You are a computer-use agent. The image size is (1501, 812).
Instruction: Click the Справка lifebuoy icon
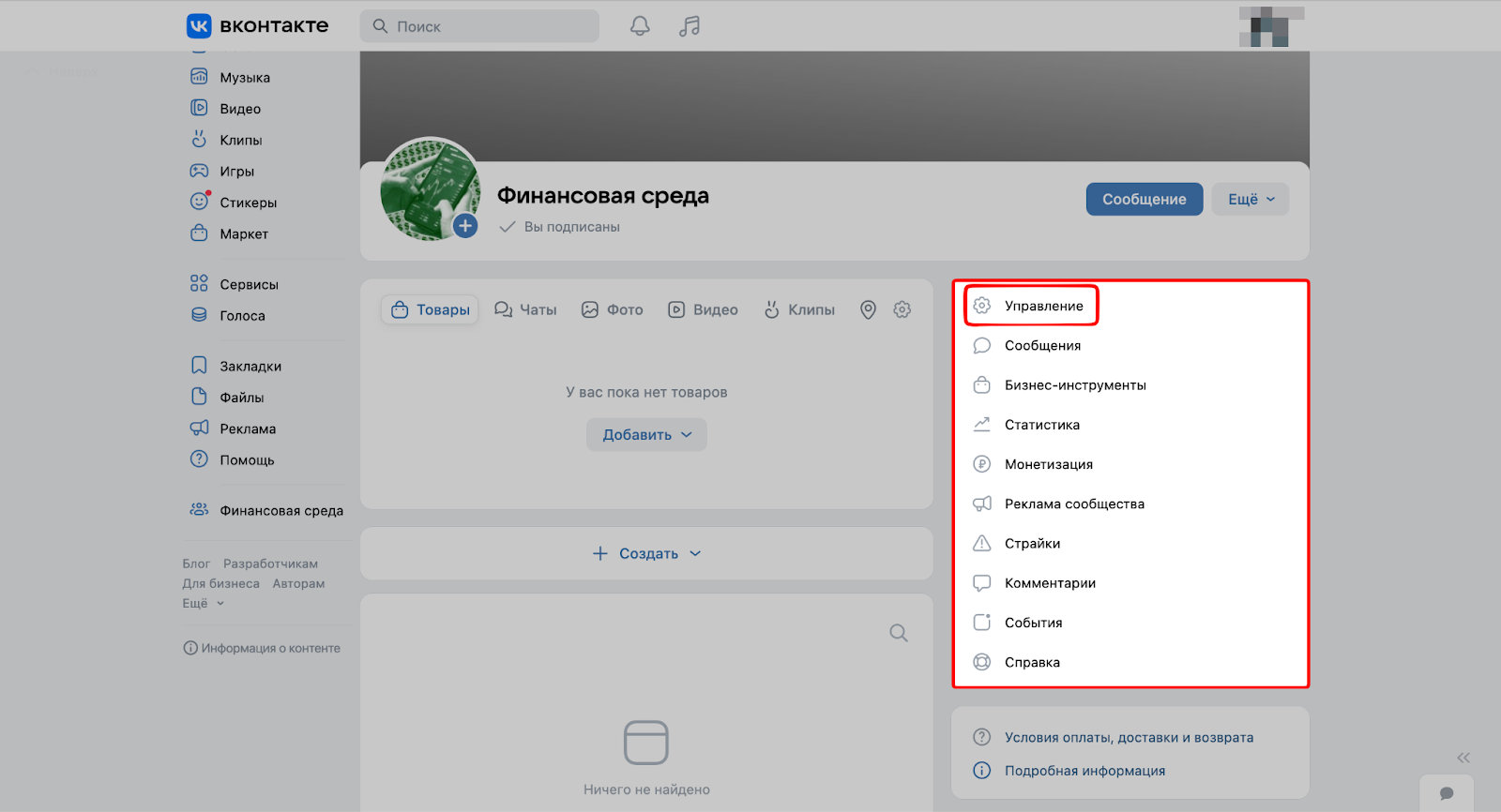tap(982, 662)
